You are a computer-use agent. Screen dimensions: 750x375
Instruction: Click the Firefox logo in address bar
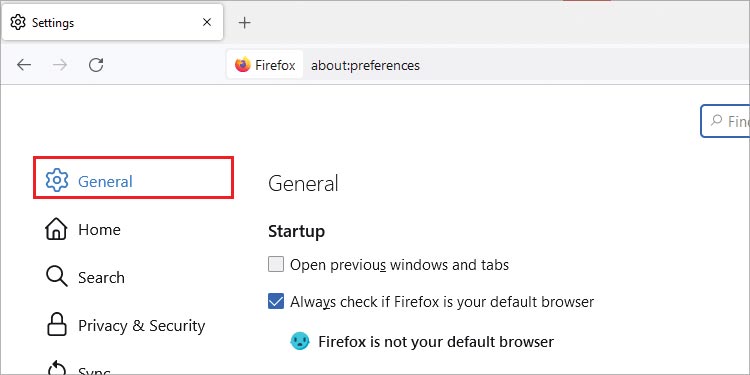pyautogui.click(x=243, y=65)
